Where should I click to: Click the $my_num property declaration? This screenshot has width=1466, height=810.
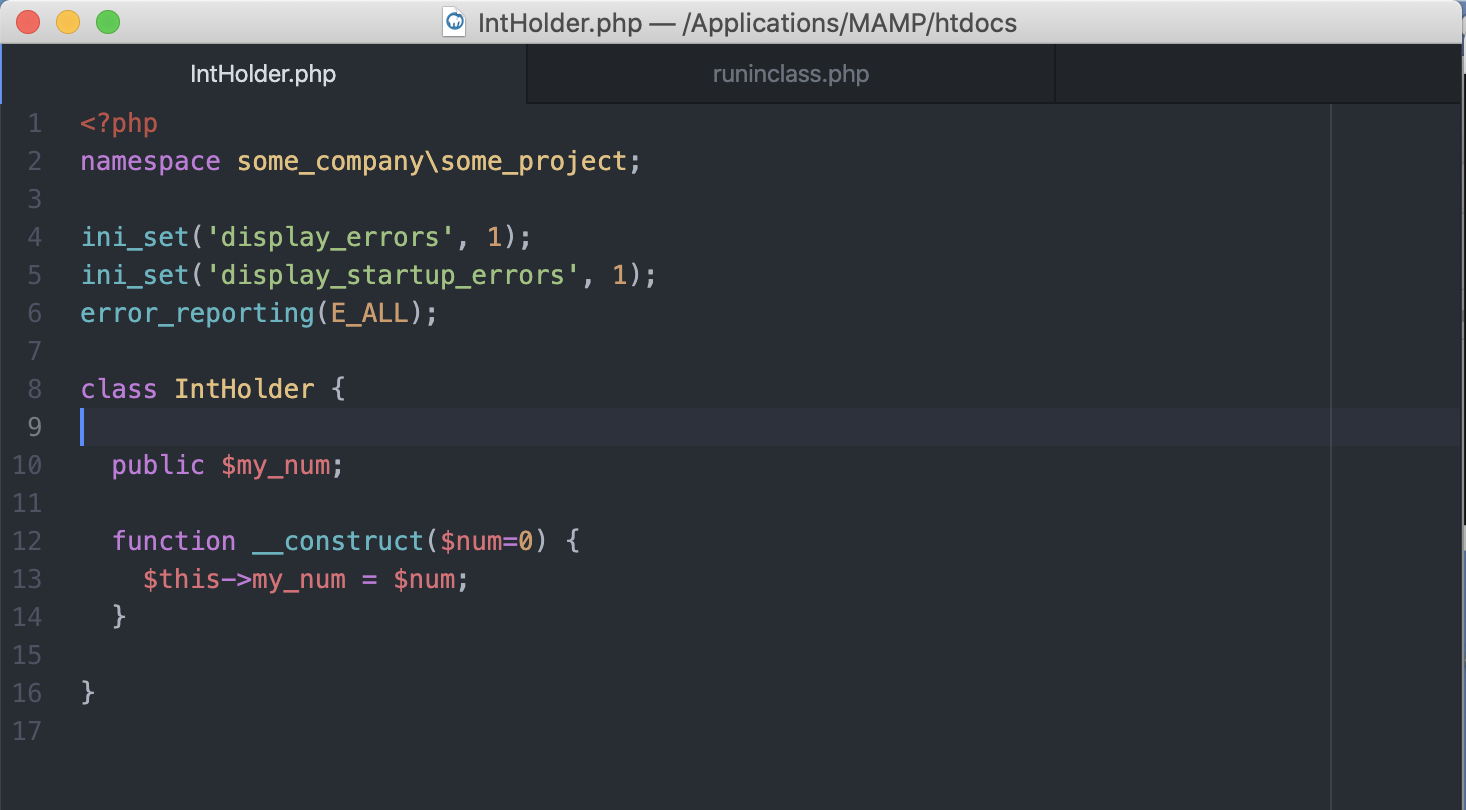(281, 465)
